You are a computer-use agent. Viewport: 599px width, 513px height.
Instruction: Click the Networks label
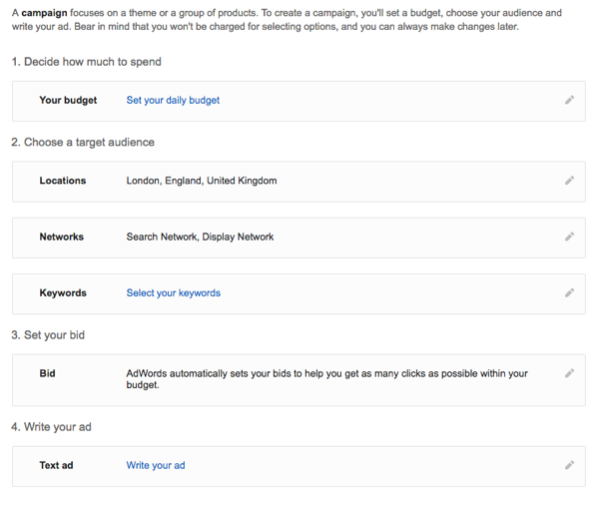coord(62,237)
